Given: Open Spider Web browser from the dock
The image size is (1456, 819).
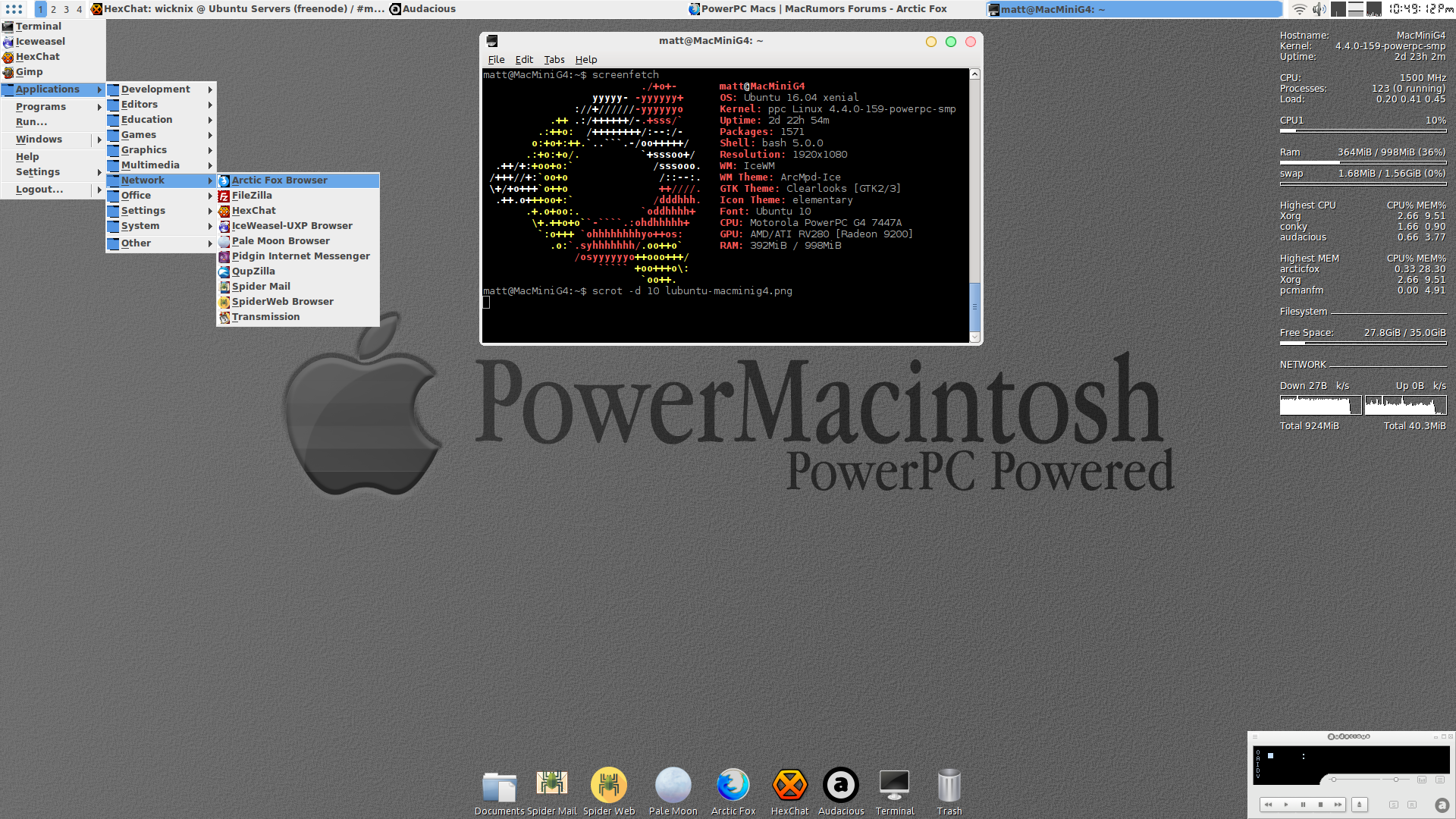Looking at the screenshot, I should point(609,786).
